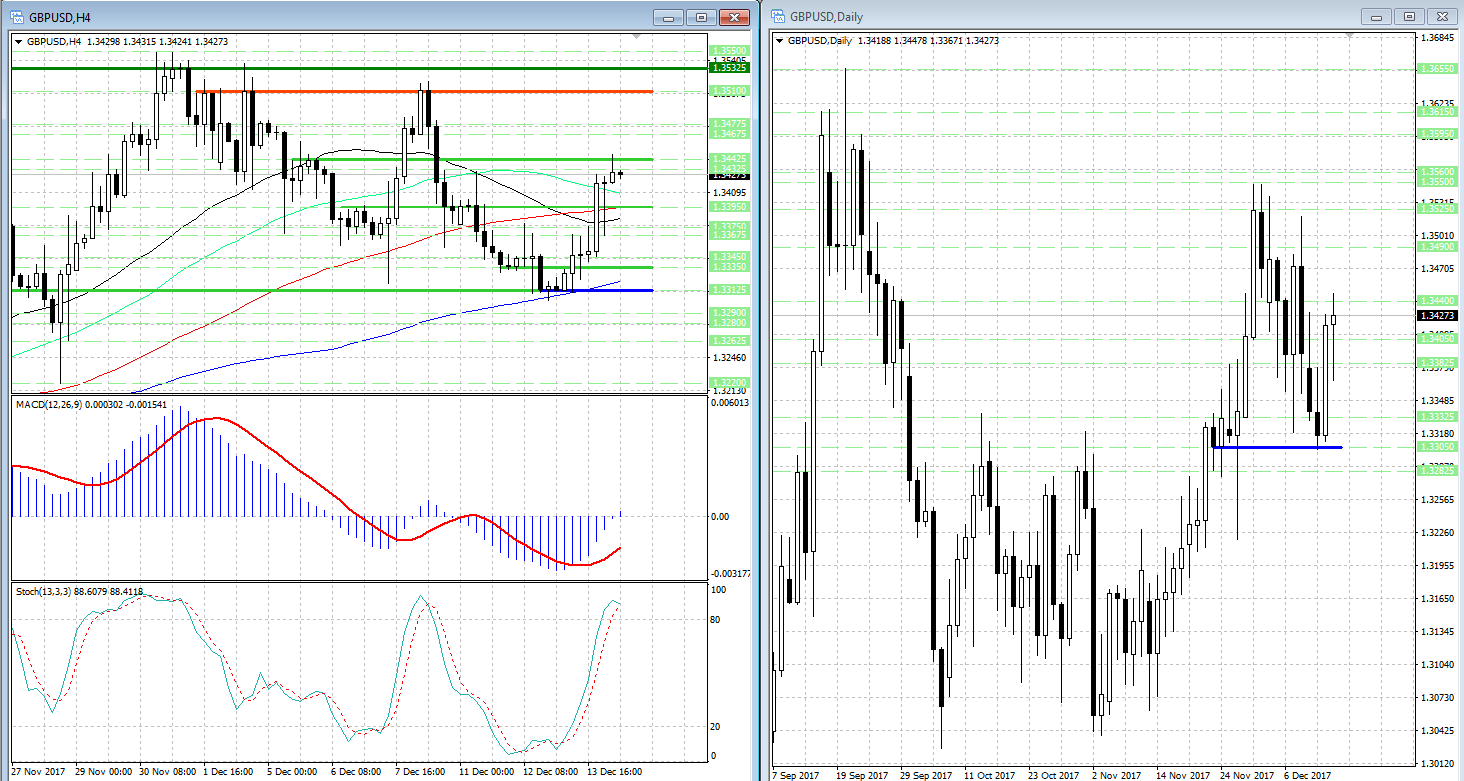Screen dimensions: 1464x781
Task: Close the GBPUSD,Daily chart window
Action: 1442,17
